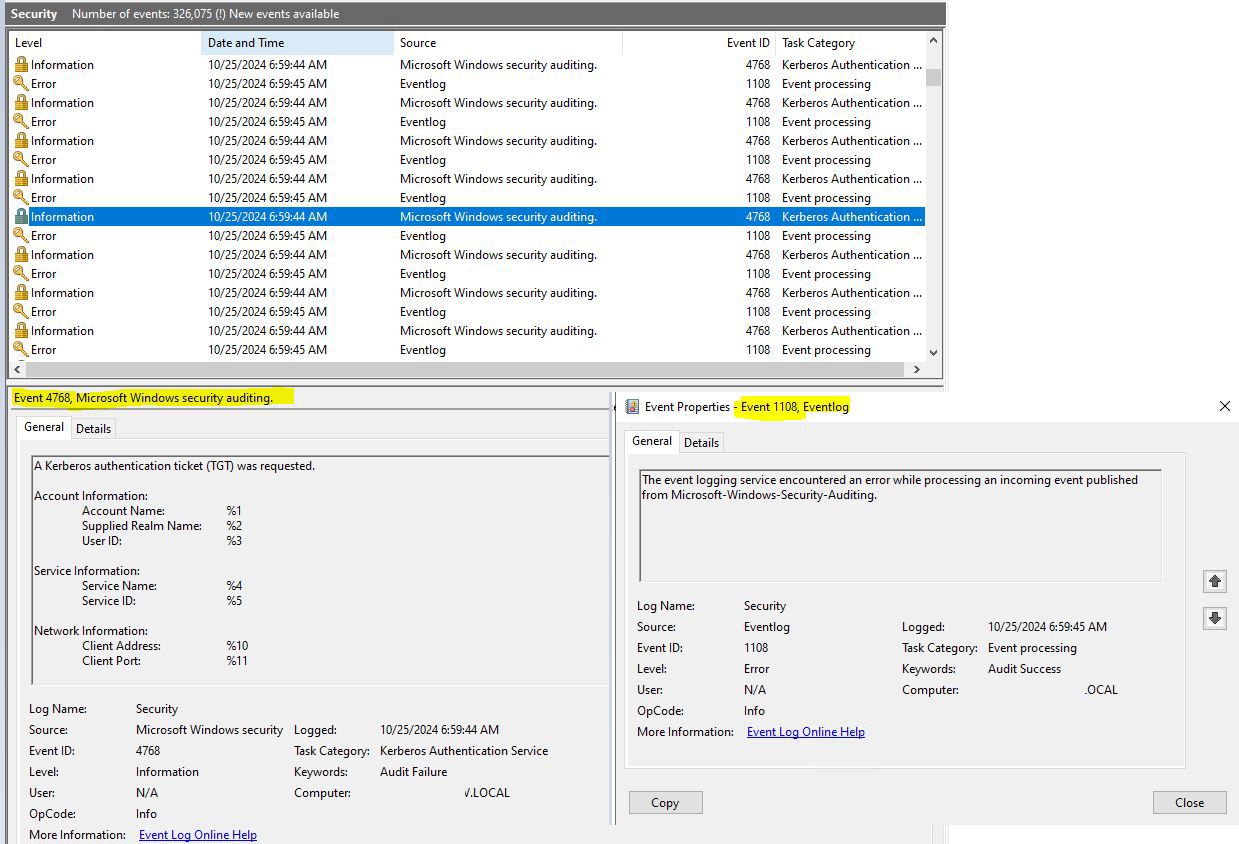Click the Copy button

[665, 802]
